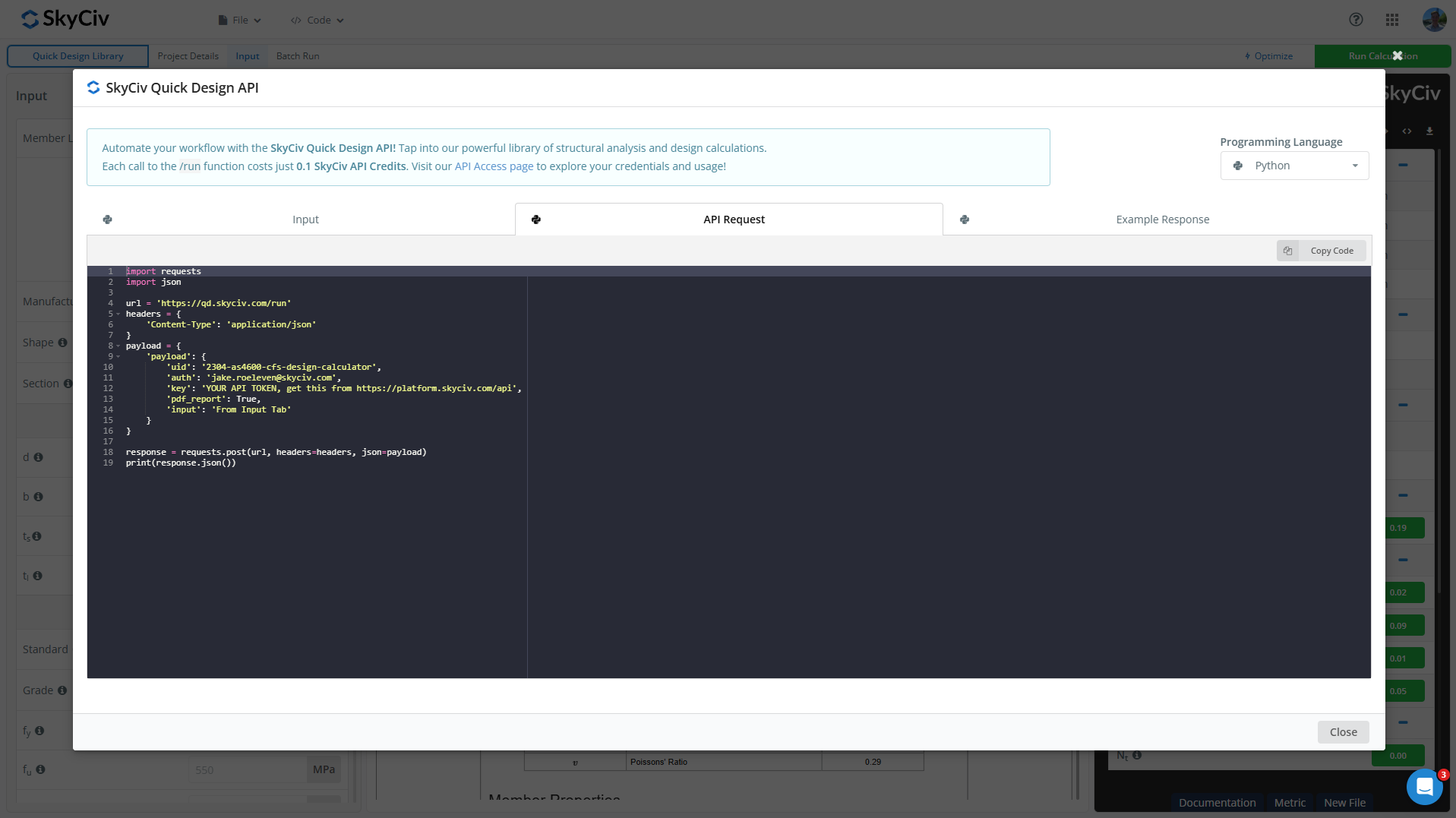
Task: Click Run Calculation button
Action: click(x=1382, y=56)
